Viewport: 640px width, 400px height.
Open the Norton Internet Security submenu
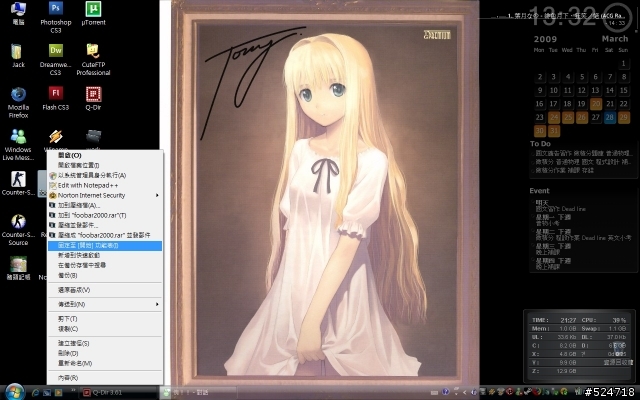click(x=105, y=196)
